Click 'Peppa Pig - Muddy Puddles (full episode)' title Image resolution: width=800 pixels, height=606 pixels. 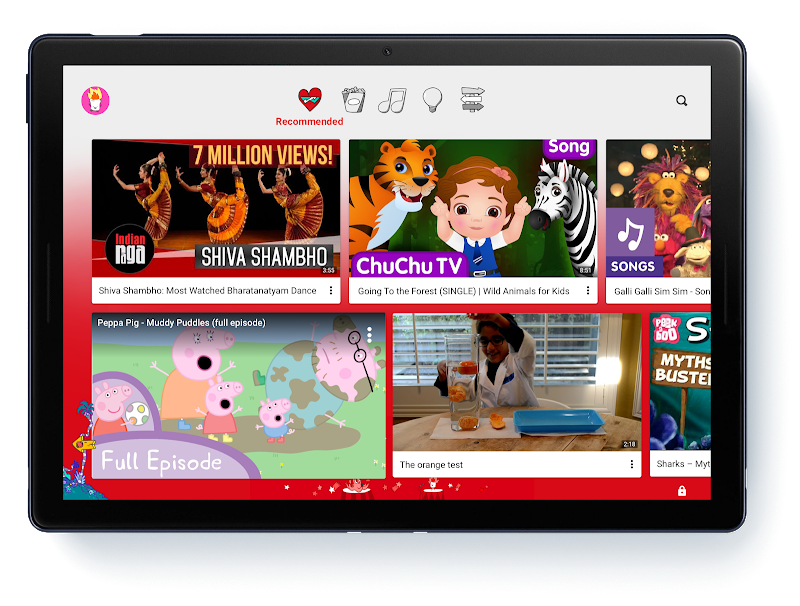182,322
